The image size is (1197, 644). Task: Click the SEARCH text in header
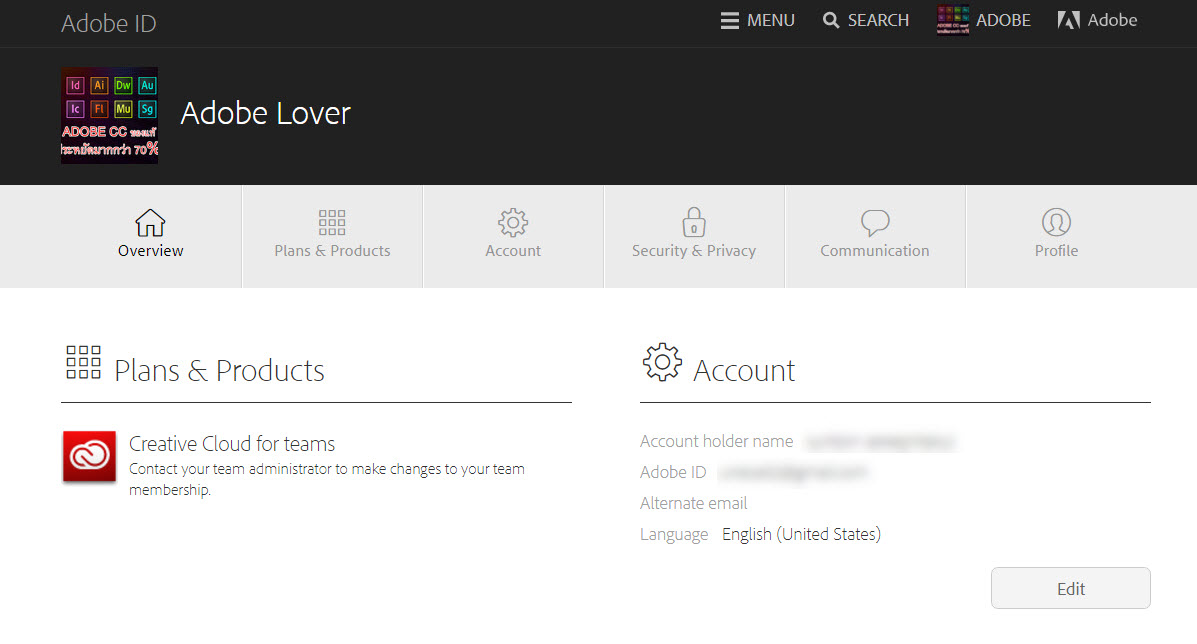[x=878, y=21]
